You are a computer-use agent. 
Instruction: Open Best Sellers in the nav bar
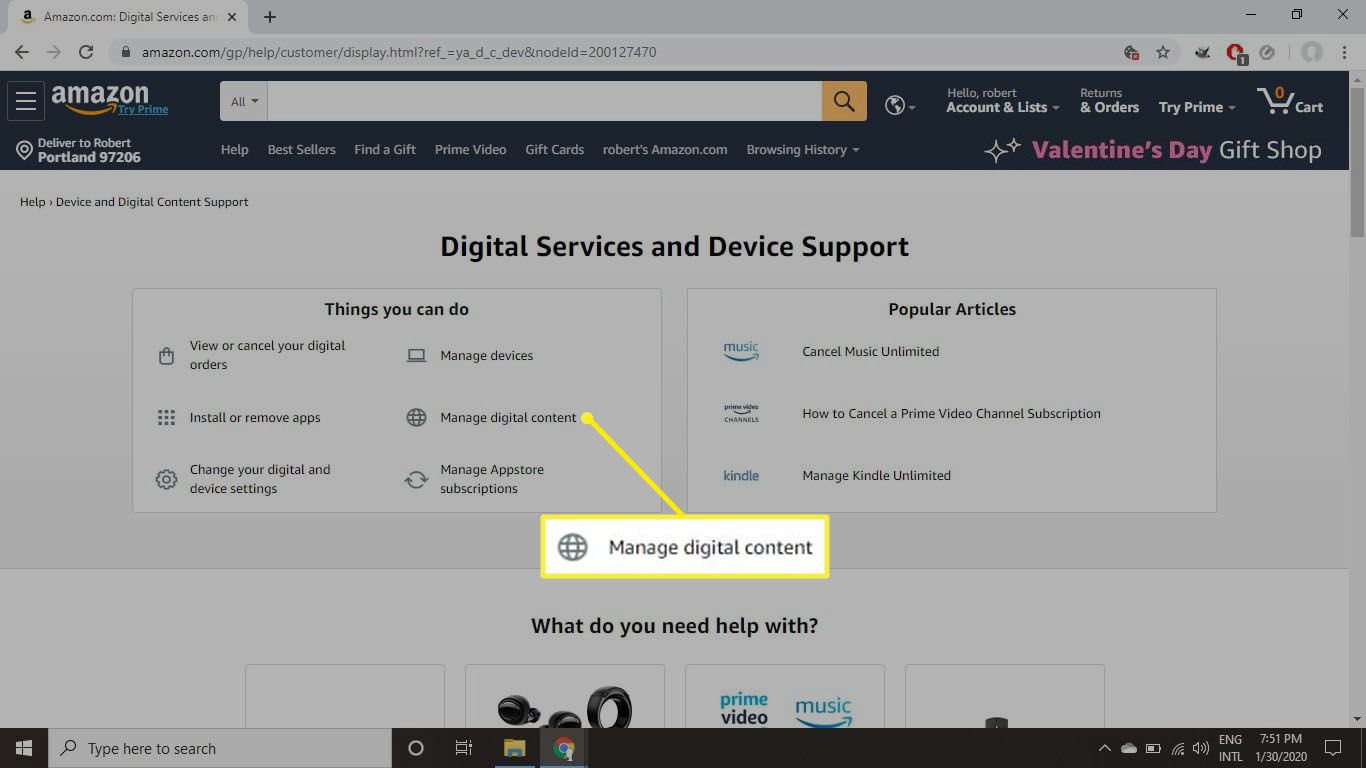coord(301,150)
